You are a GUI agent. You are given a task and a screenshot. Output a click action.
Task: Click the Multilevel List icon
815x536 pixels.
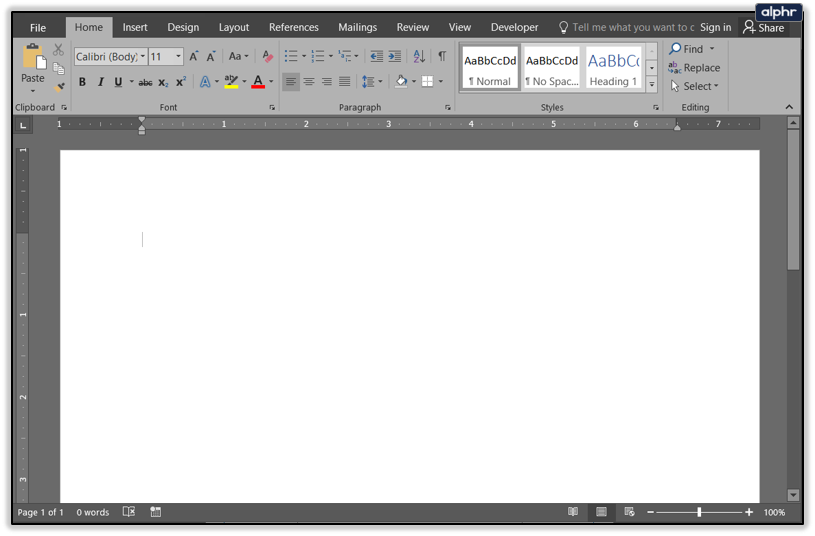345,56
